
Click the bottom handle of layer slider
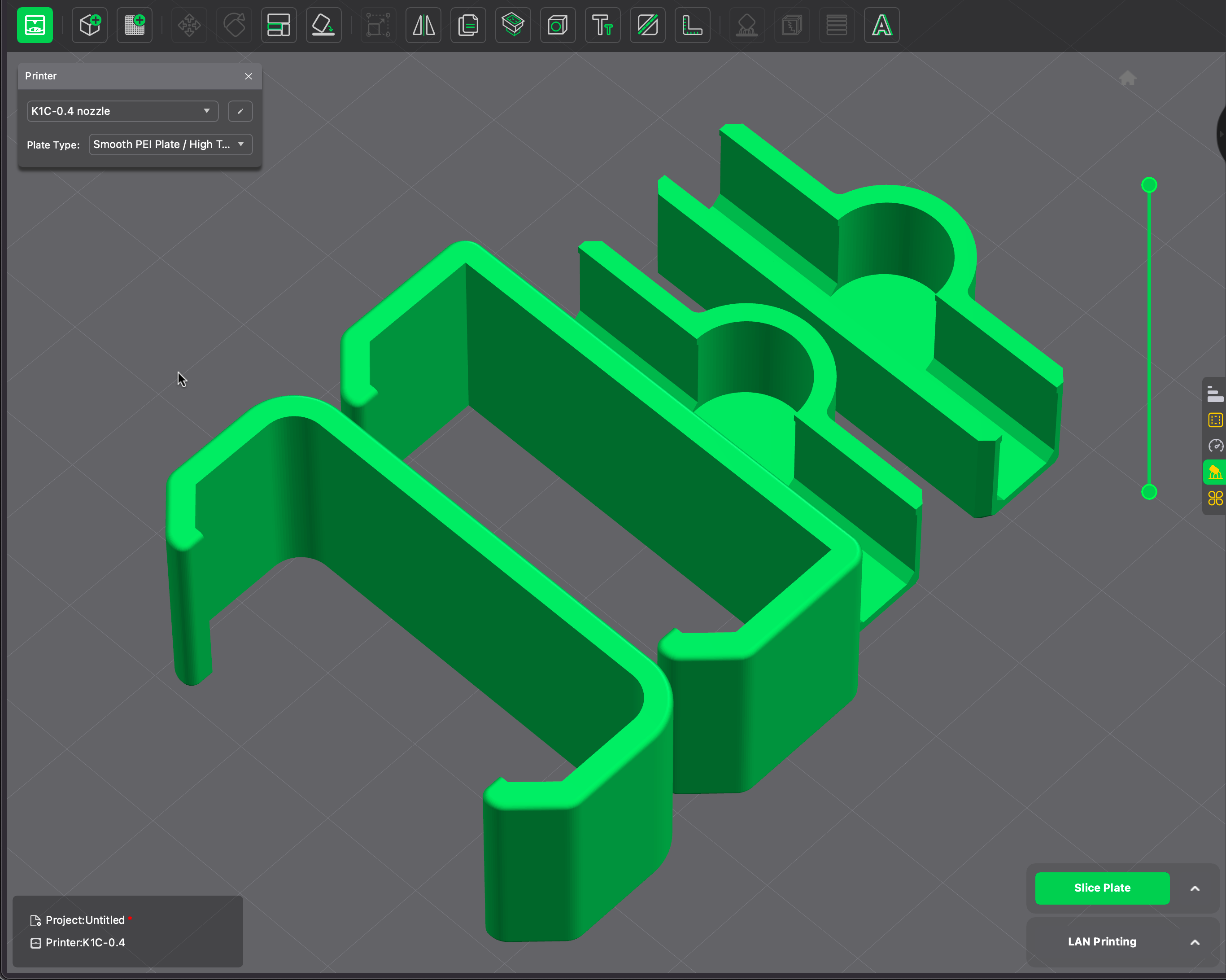(1149, 492)
